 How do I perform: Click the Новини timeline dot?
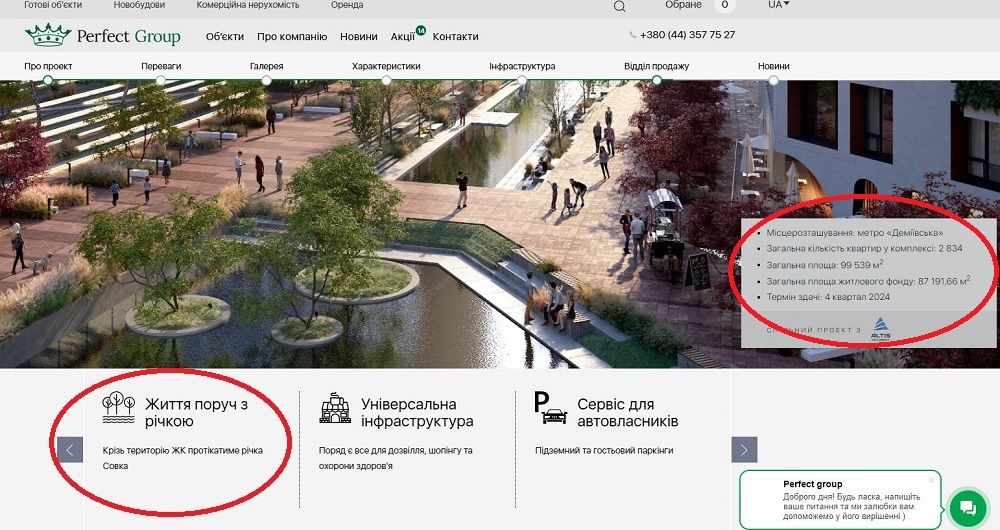[774, 80]
